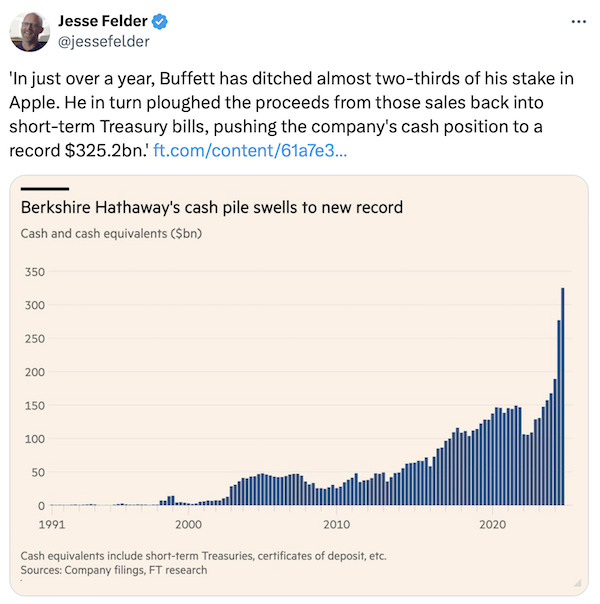Click Jesse Felder's profile avatar
The width and height of the screenshot is (600, 604).
tap(30, 30)
